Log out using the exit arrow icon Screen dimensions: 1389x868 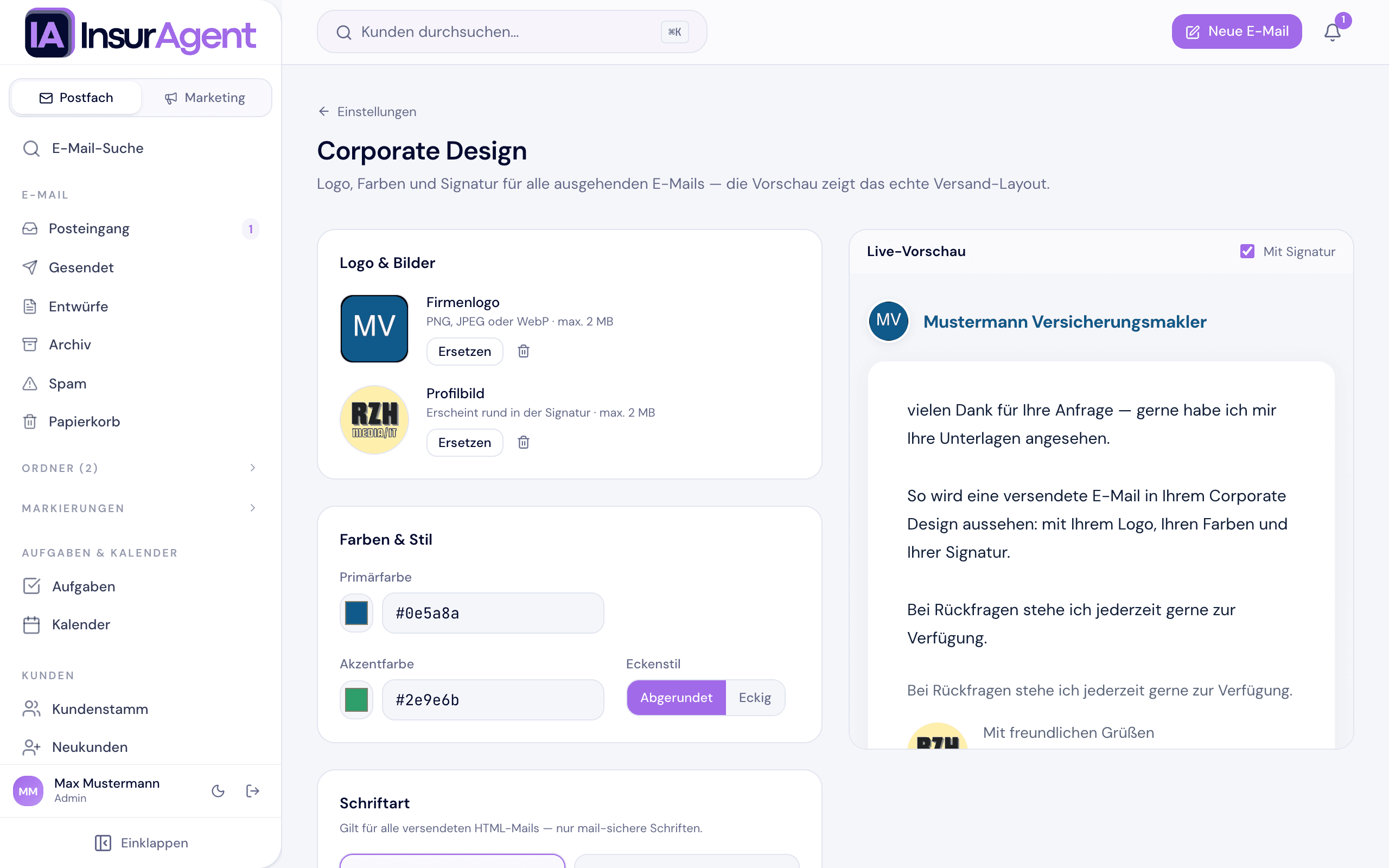coord(252,791)
